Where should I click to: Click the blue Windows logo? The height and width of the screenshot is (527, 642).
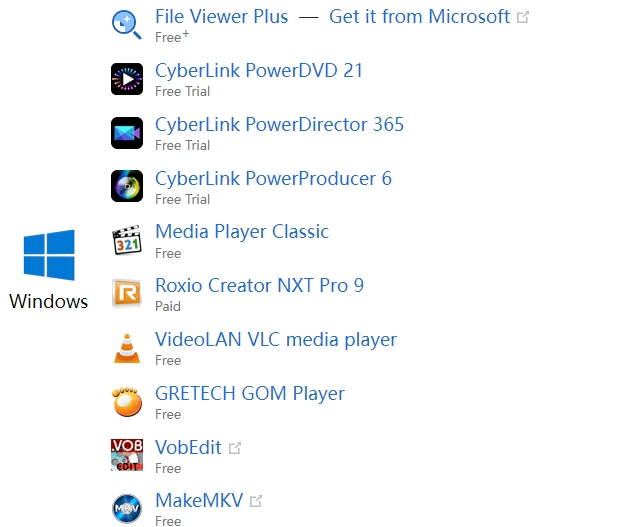point(49,255)
